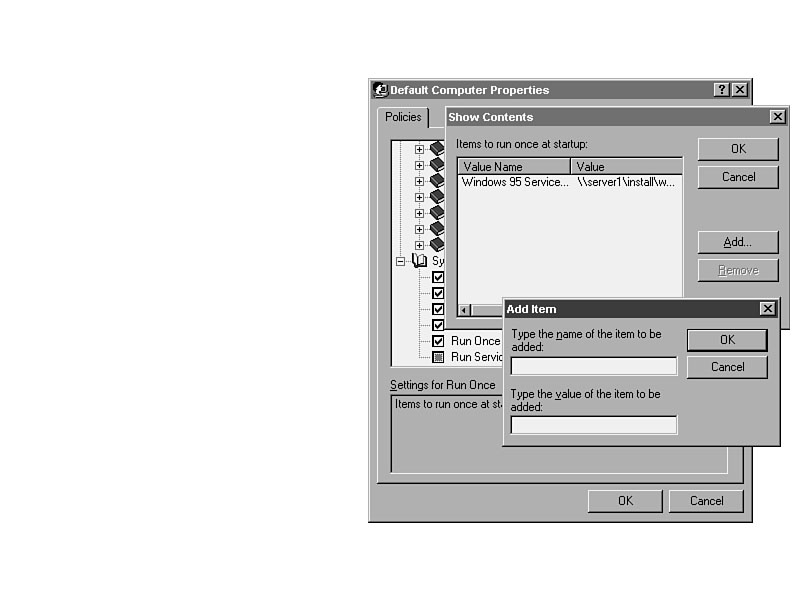Click the list's horizontal scrollbar left arrow

[464, 310]
